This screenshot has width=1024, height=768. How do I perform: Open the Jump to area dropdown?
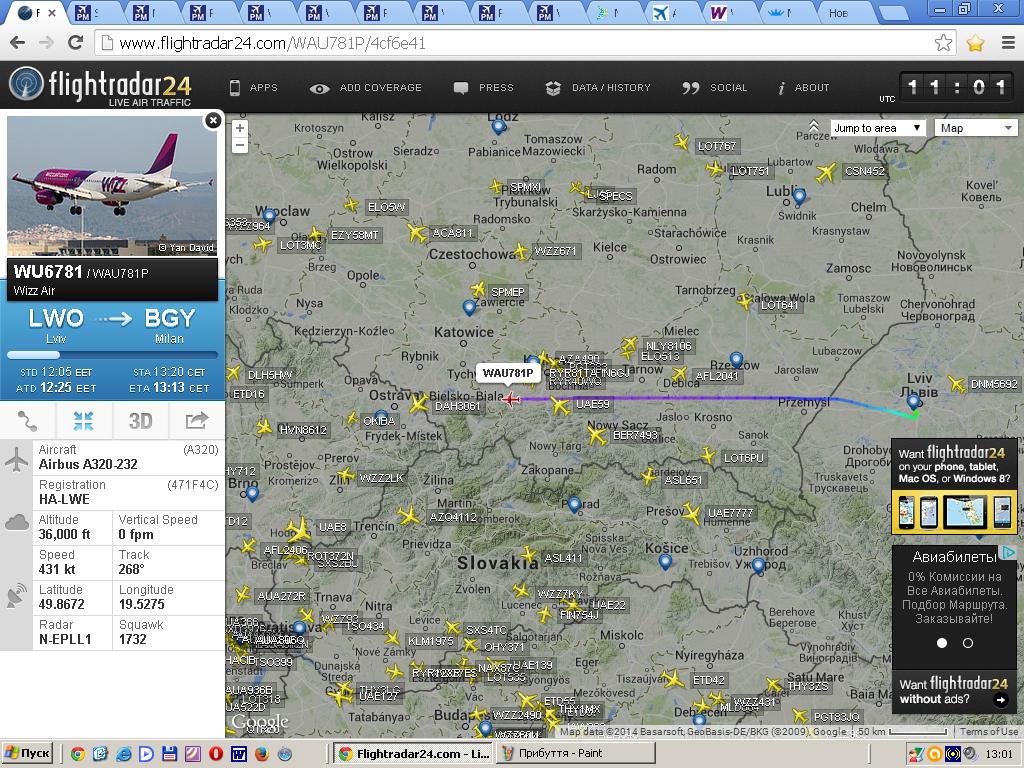877,128
